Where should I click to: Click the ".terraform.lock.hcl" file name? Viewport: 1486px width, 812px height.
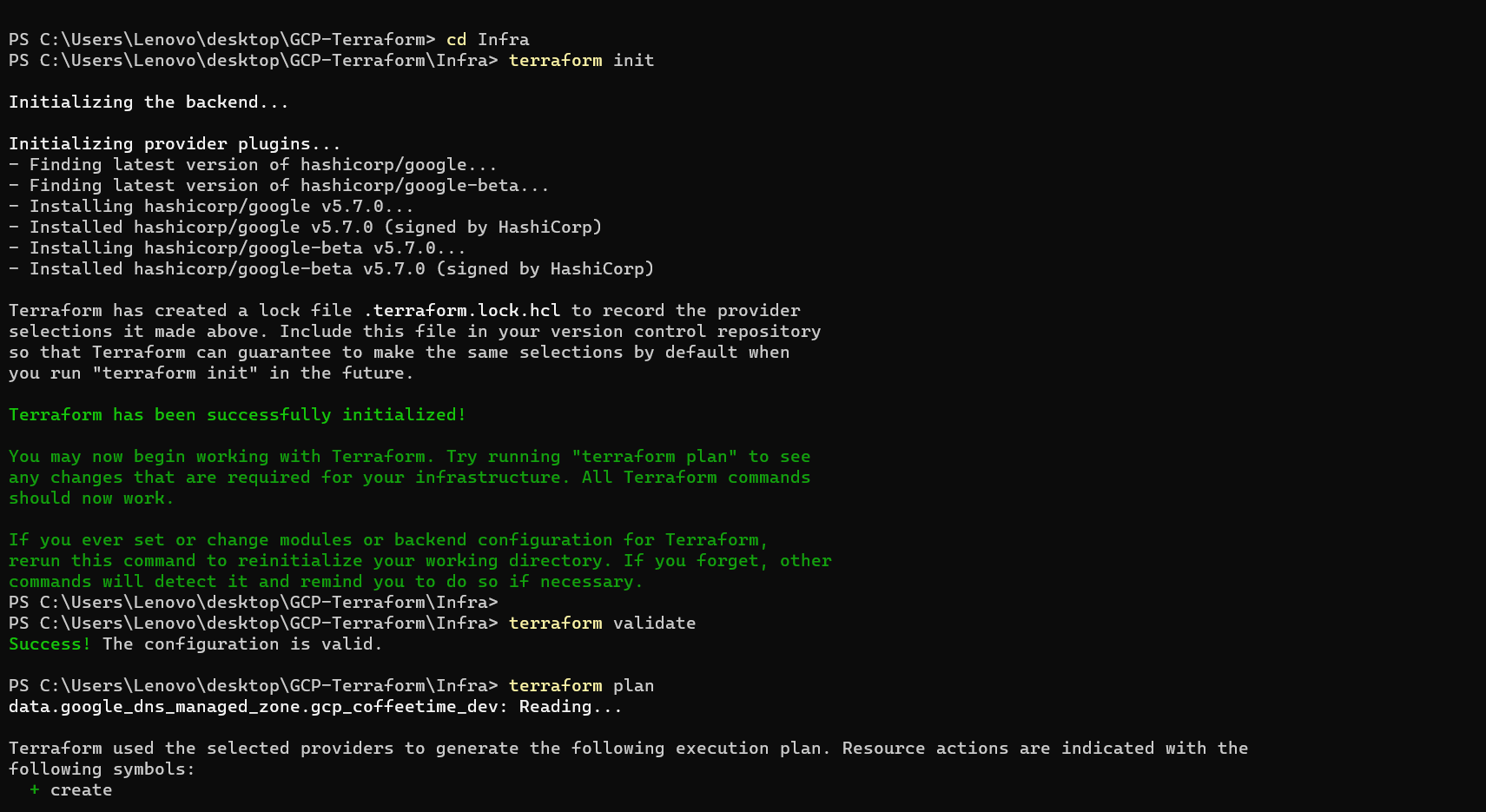point(461,311)
